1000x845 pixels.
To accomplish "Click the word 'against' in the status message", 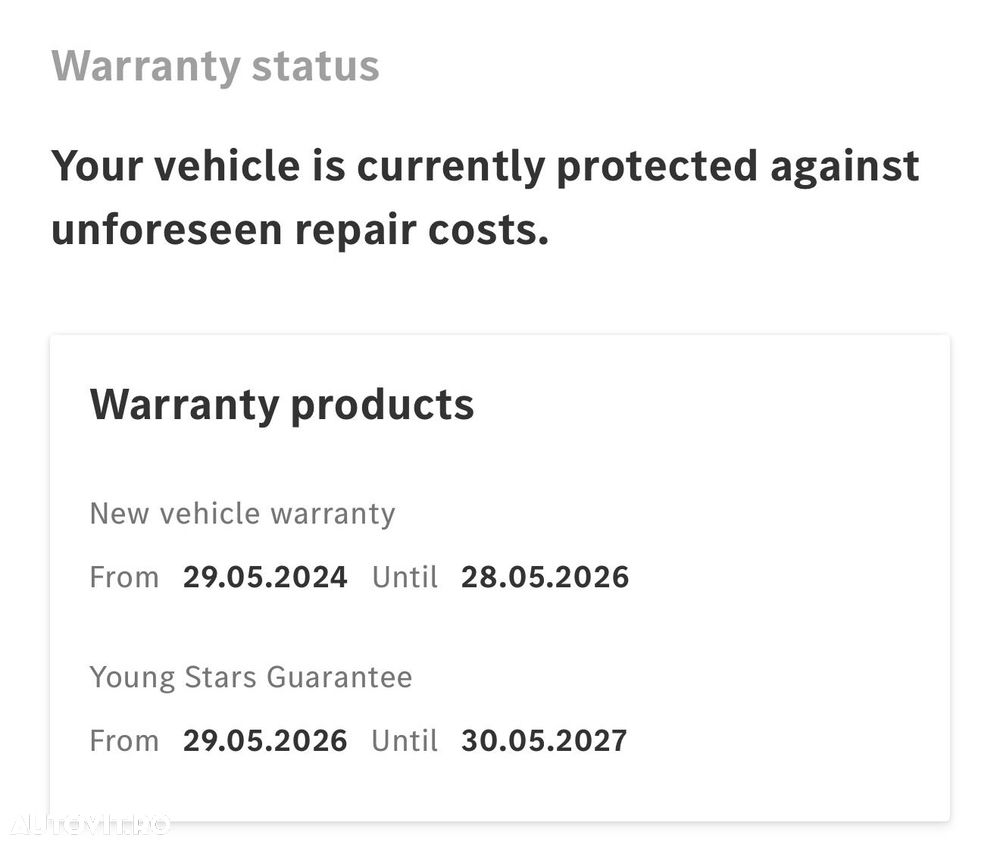I will (x=844, y=166).
